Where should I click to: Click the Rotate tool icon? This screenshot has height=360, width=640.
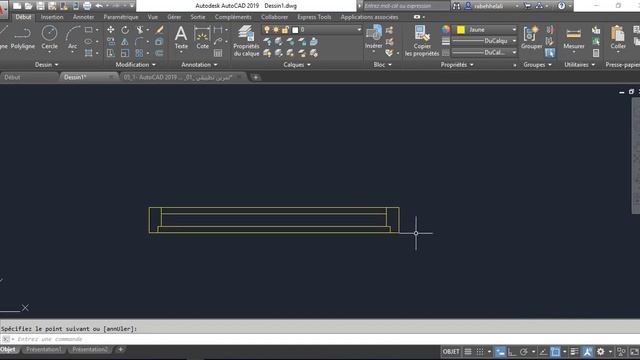tap(125, 30)
